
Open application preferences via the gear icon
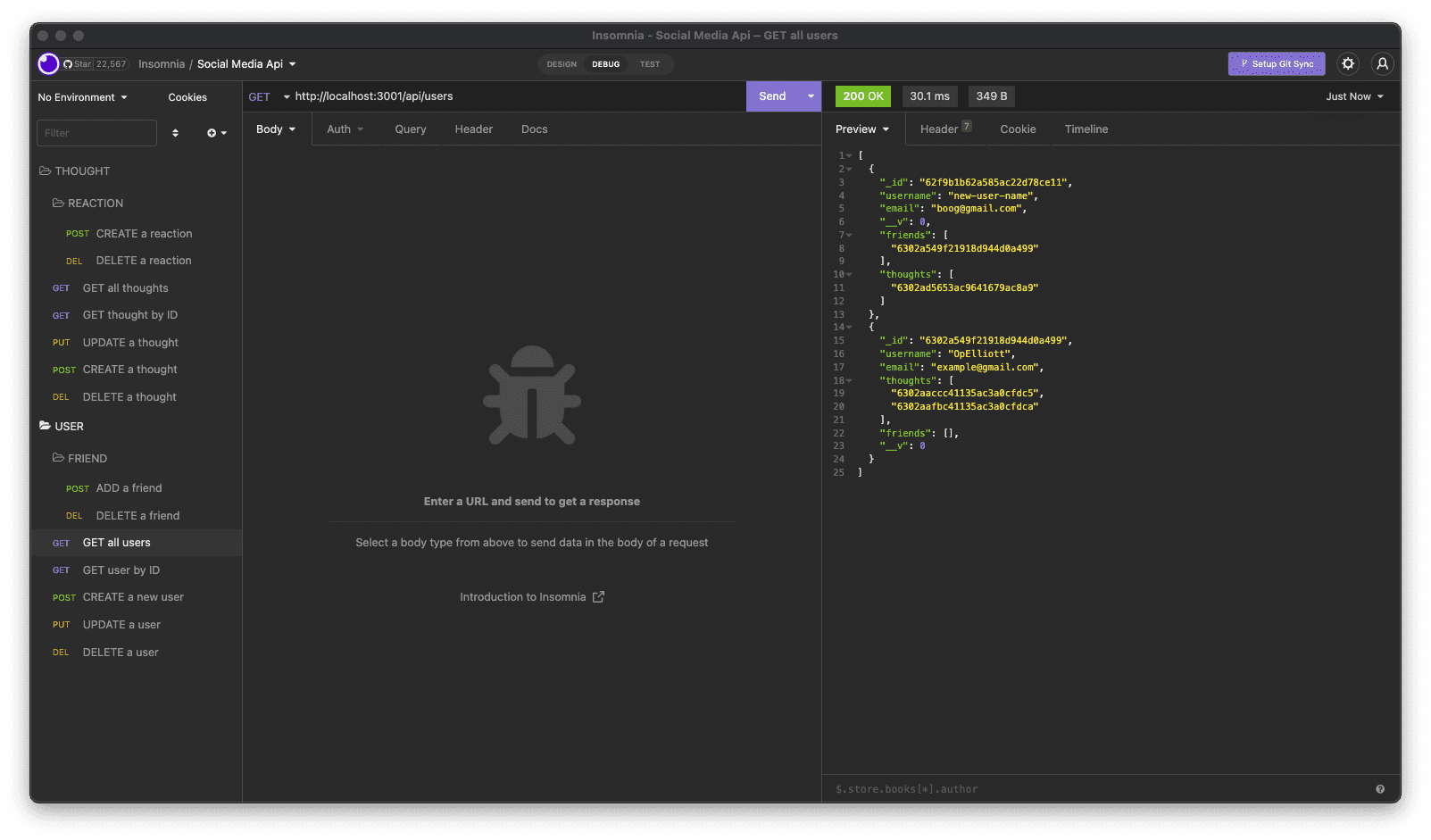(x=1348, y=63)
